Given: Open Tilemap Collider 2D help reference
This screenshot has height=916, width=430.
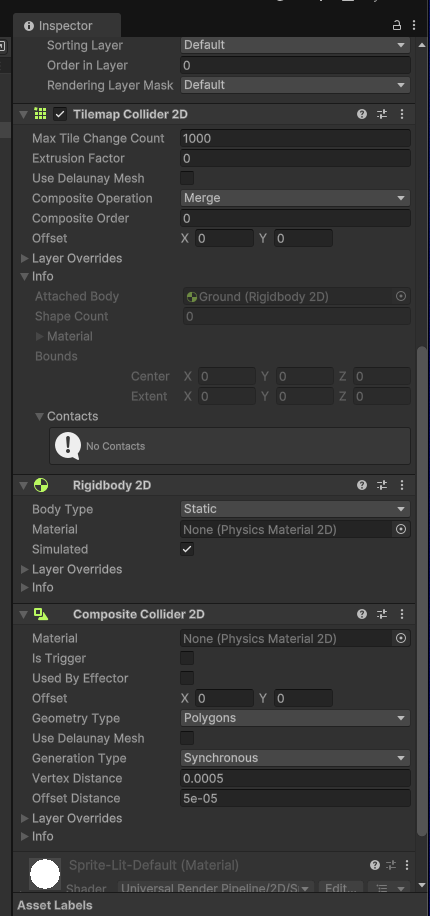Looking at the screenshot, I should (x=362, y=114).
